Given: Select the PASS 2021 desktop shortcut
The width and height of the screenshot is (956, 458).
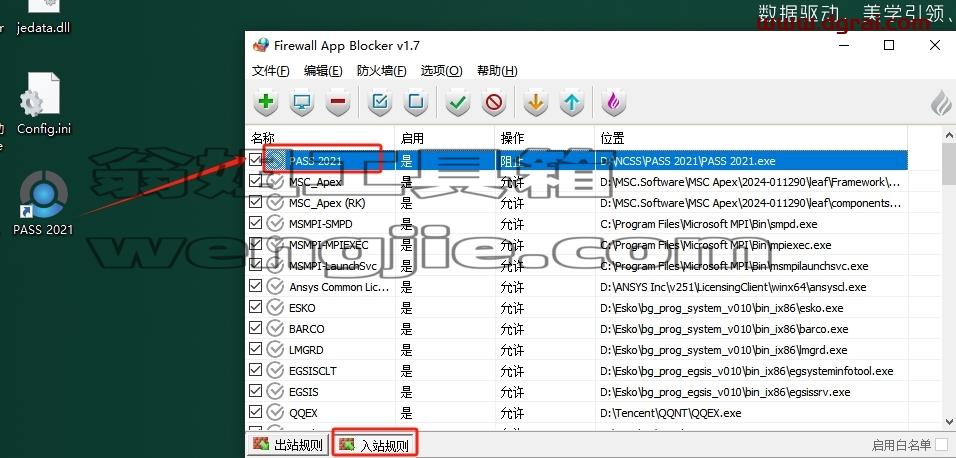Looking at the screenshot, I should [x=43, y=204].
